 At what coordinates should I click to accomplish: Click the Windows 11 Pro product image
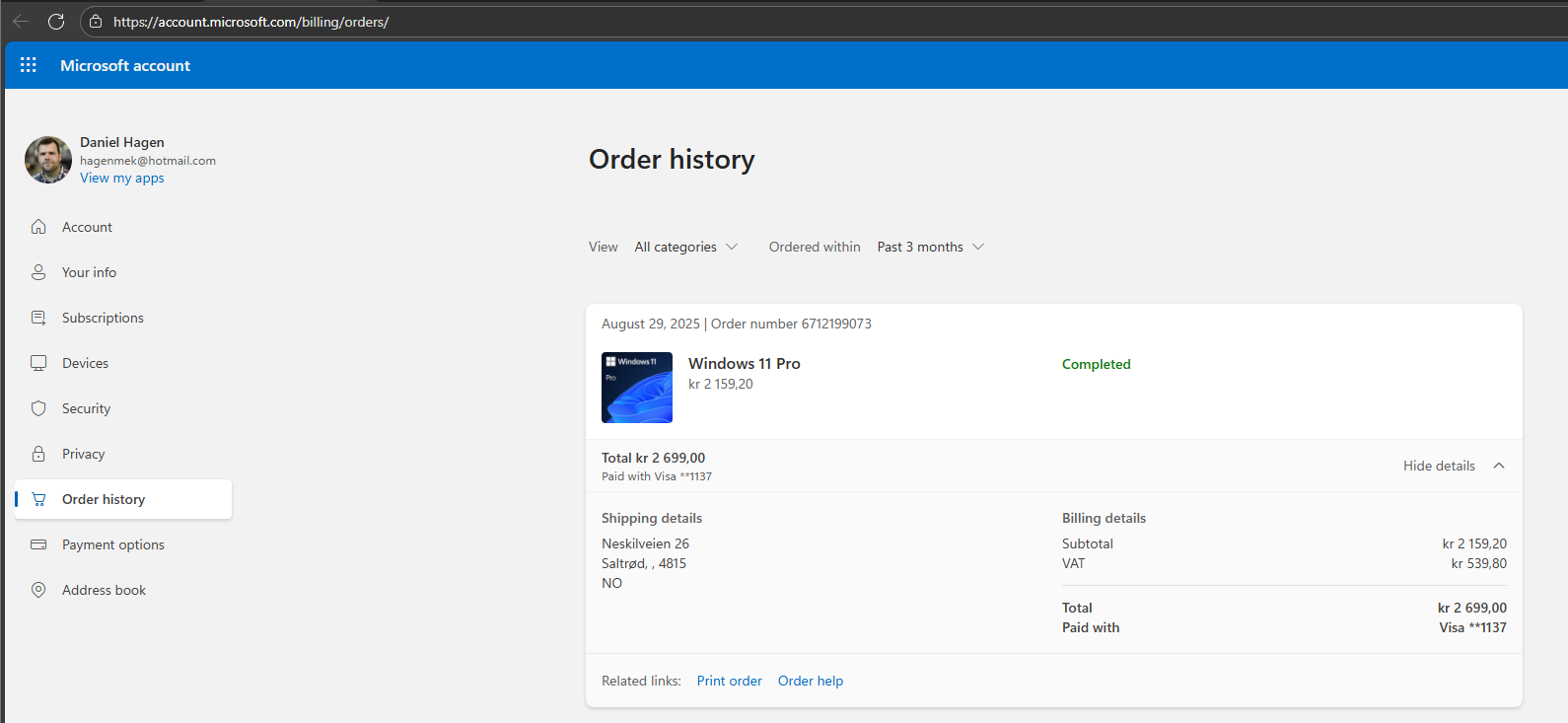point(637,388)
